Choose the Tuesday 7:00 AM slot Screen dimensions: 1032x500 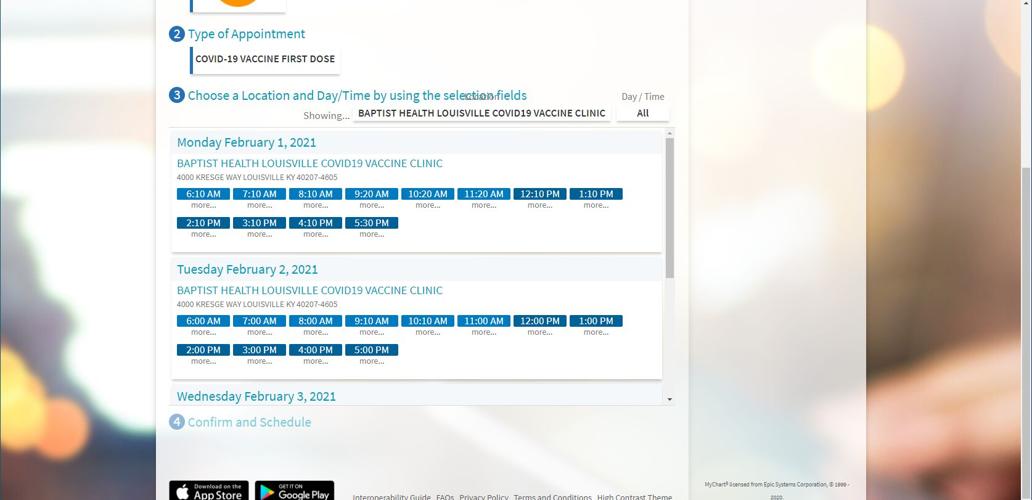pyautogui.click(x=259, y=321)
